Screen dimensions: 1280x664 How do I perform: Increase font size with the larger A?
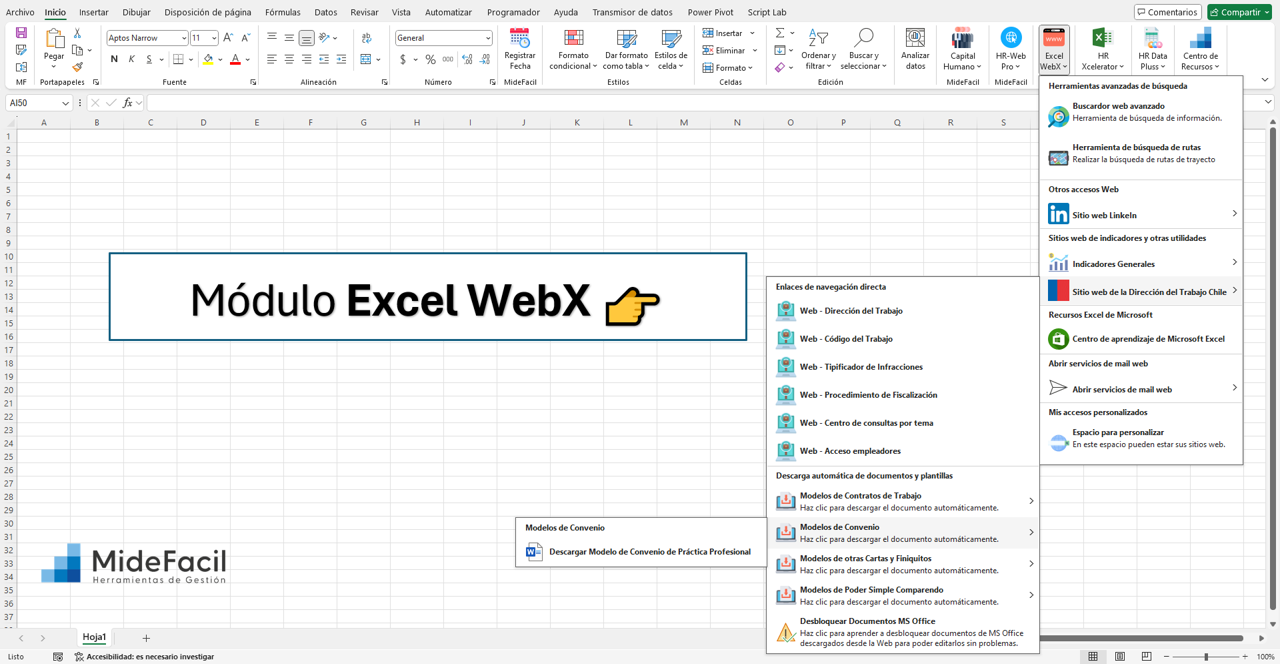229,38
